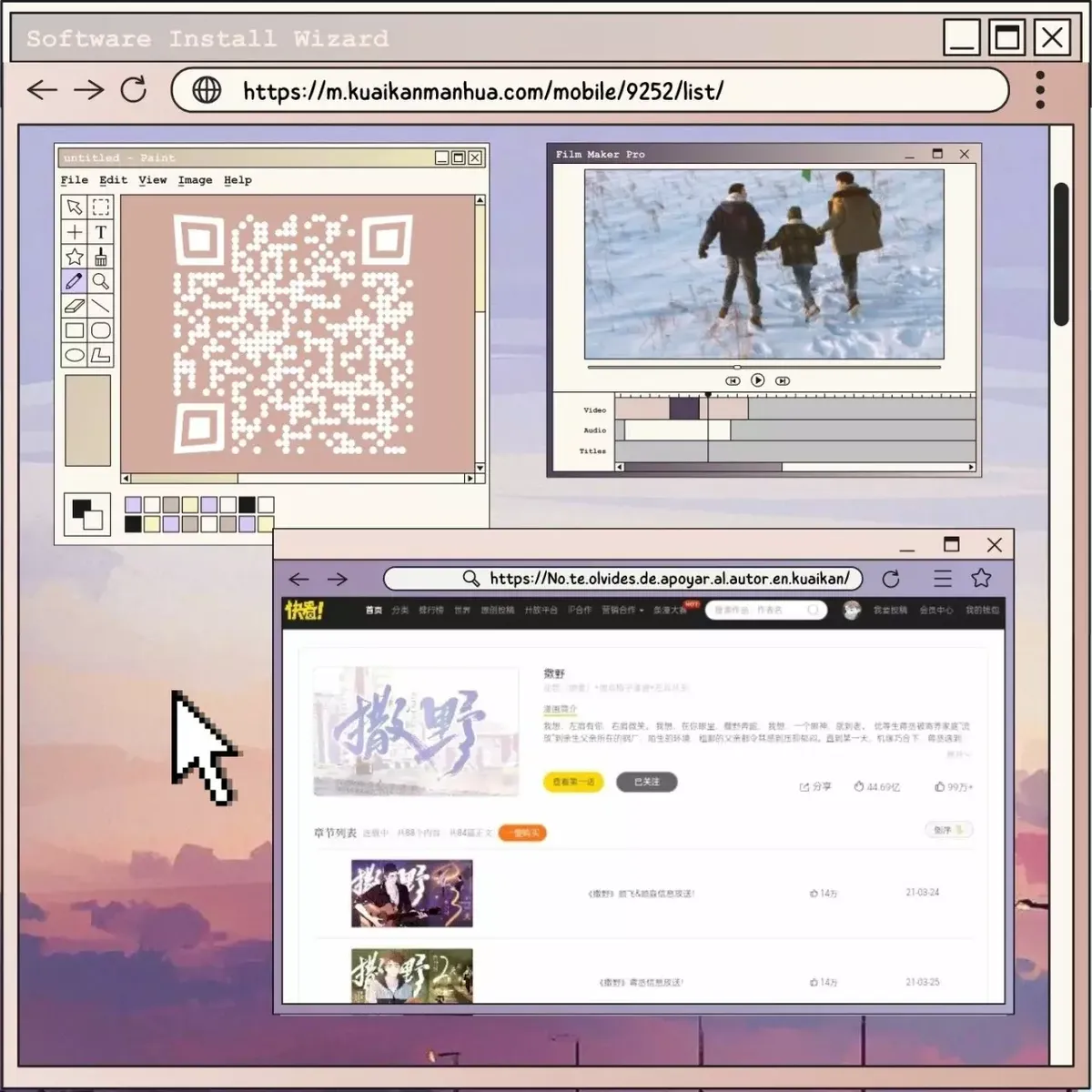Click left arrow of Film Maker timeline scrollbar
Viewport: 1092px width, 1092px height.
tap(620, 468)
